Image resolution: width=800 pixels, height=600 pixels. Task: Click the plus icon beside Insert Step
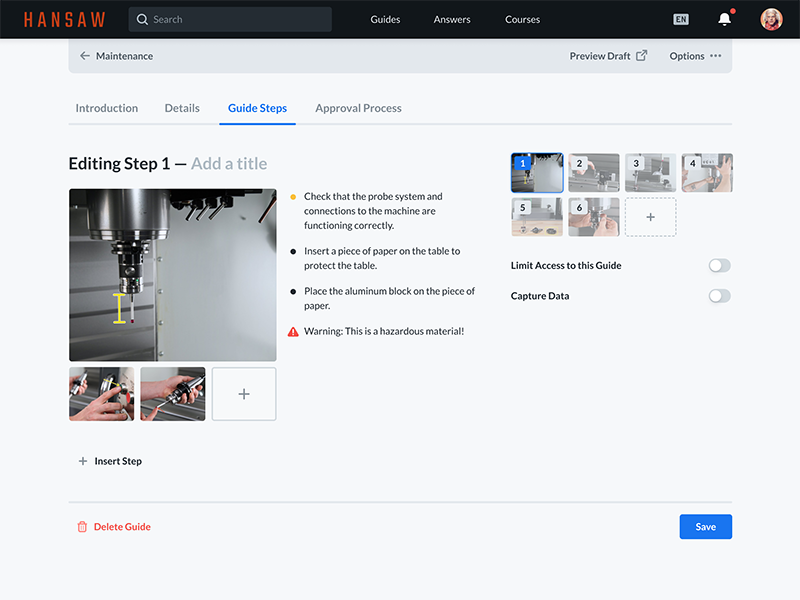[x=81, y=461]
